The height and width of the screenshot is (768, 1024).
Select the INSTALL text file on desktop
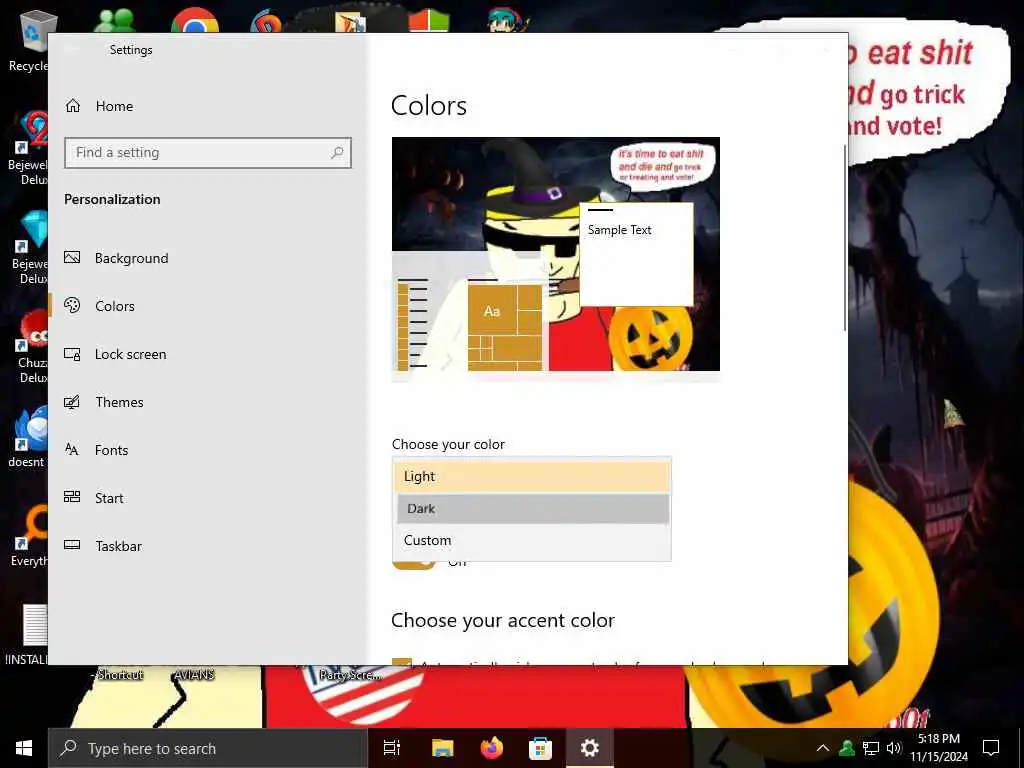pyautogui.click(x=26, y=635)
